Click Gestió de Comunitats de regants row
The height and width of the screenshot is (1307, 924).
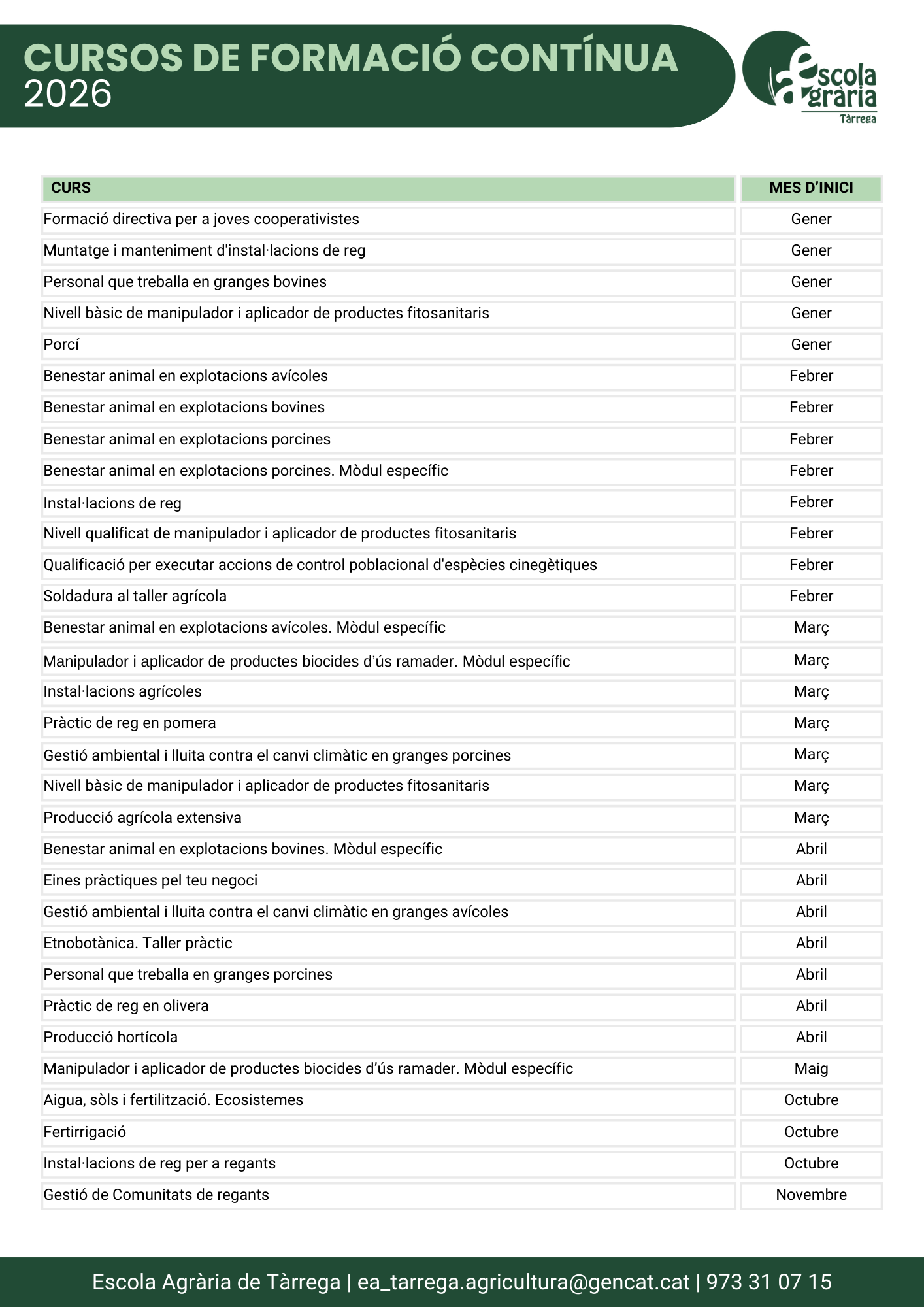coord(389,1195)
